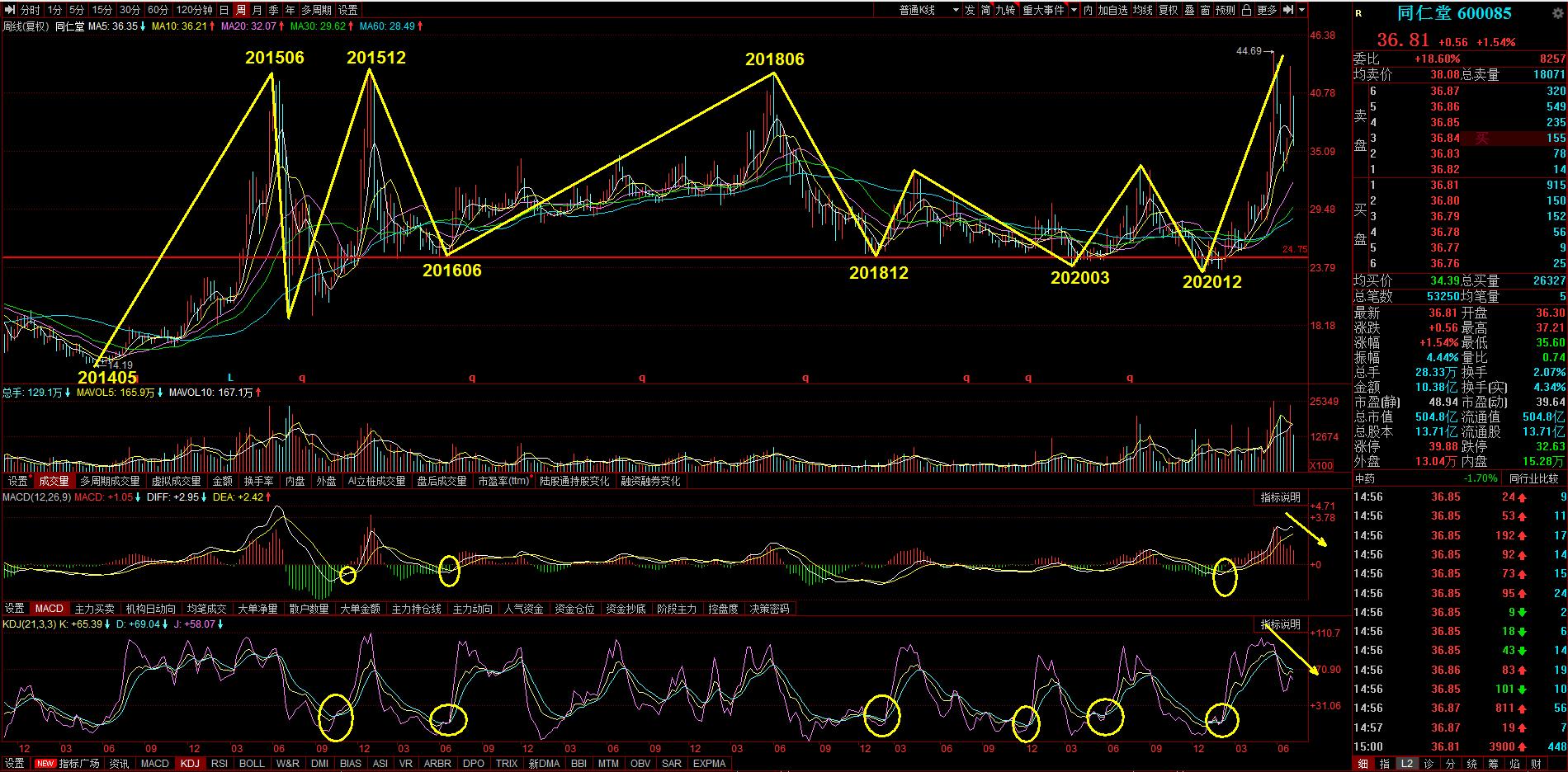Select the L2 button in bottom-right bar

[1406, 764]
